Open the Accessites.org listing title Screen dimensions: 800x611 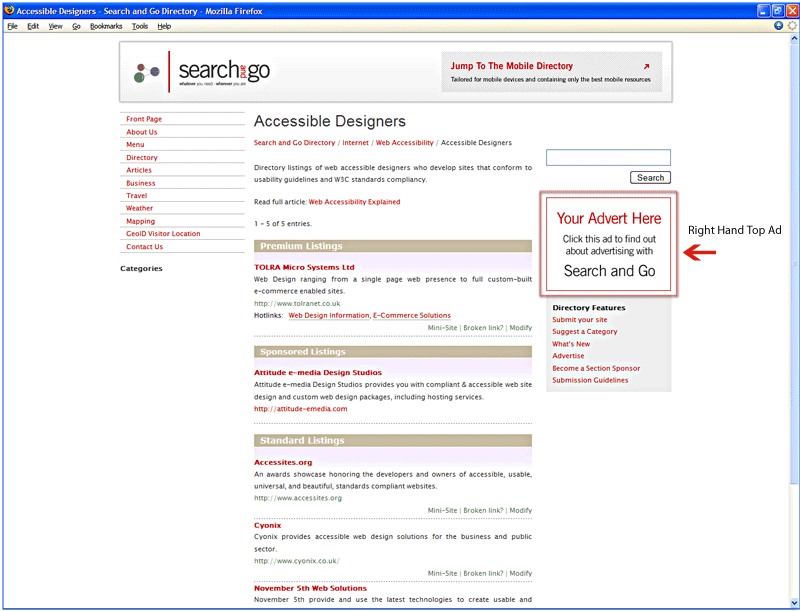pyautogui.click(x=283, y=463)
